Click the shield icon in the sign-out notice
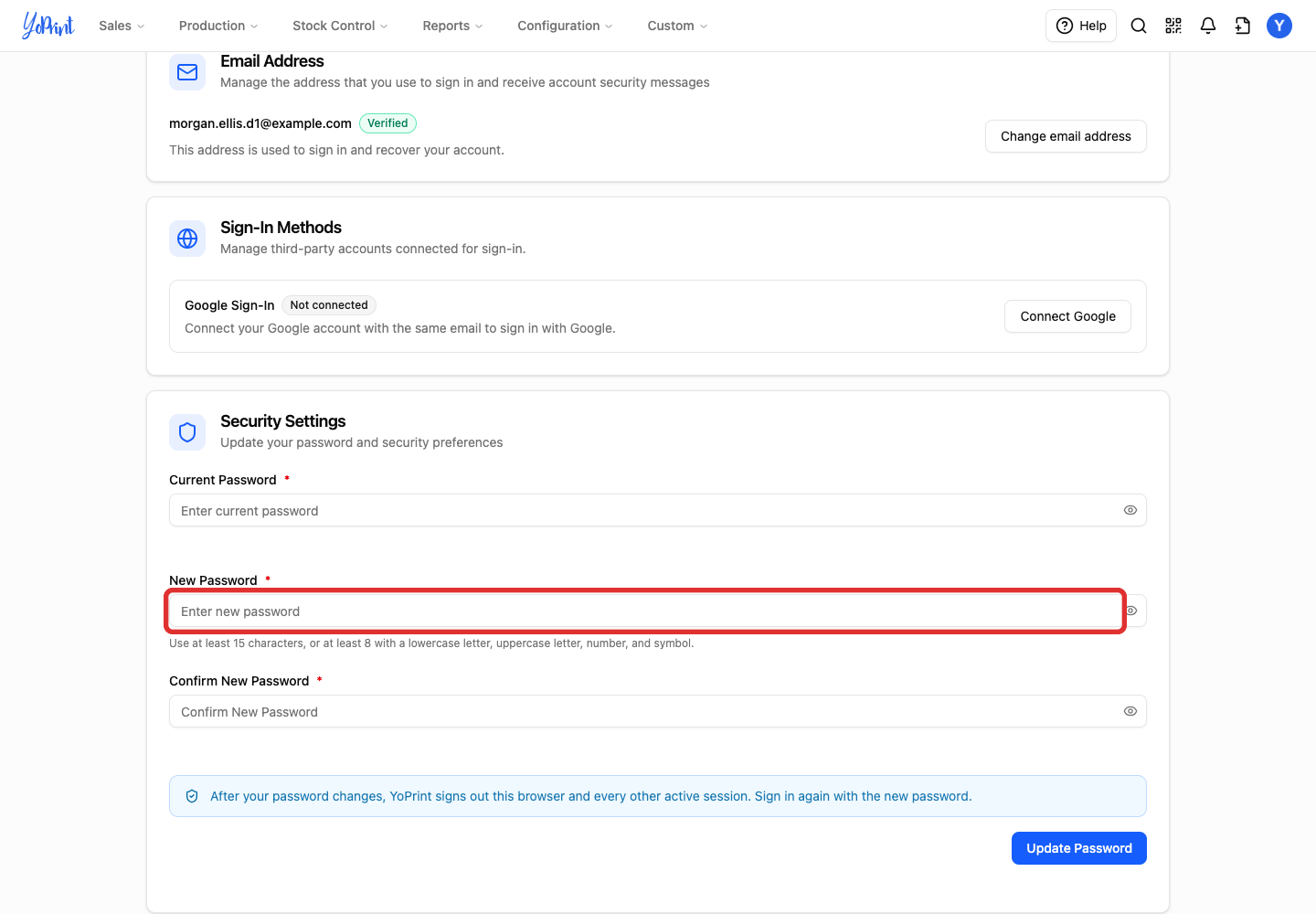The image size is (1316, 914). pos(192,796)
